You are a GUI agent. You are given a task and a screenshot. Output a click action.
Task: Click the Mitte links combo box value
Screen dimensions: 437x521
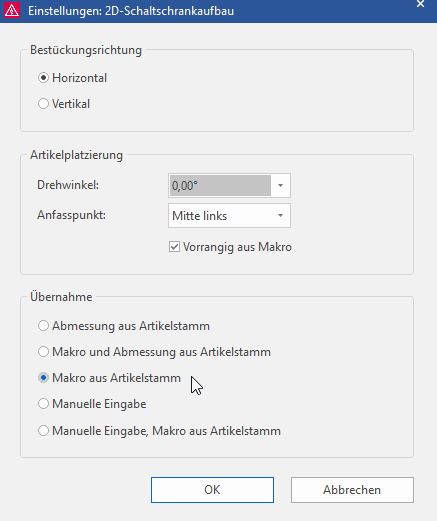point(229,216)
